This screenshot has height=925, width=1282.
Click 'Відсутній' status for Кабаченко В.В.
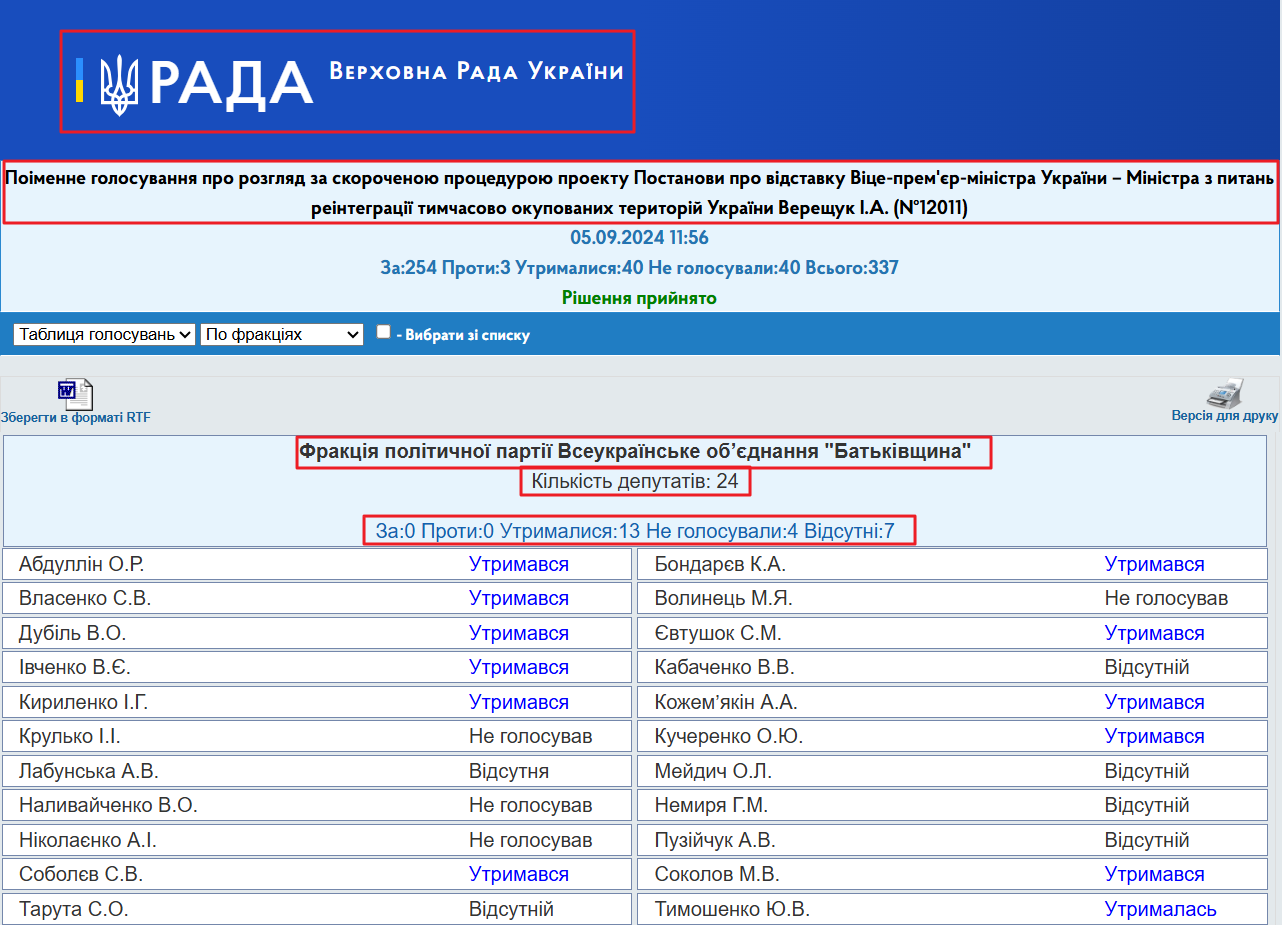pos(1147,668)
